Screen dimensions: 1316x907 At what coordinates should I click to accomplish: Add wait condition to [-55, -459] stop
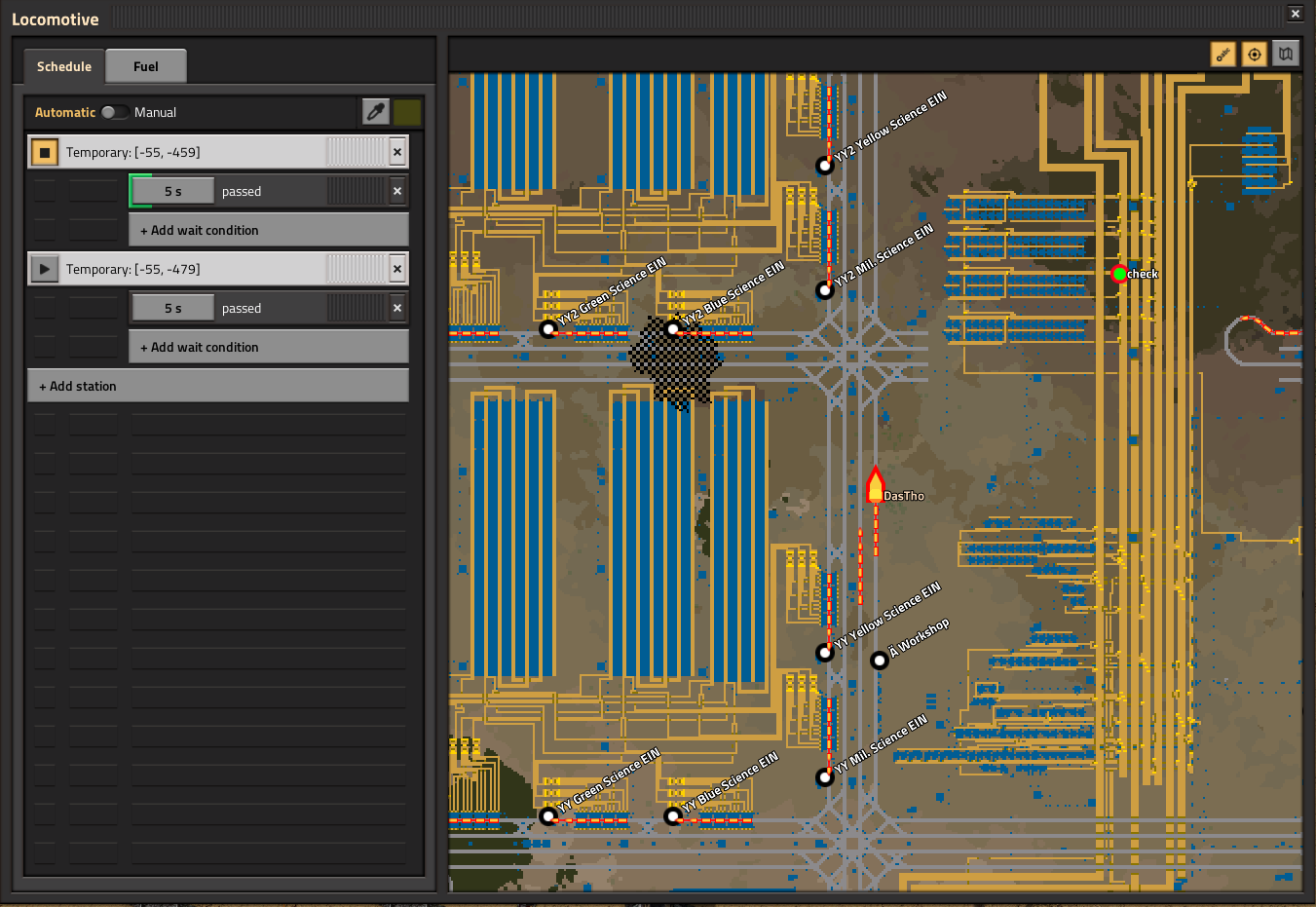[269, 230]
